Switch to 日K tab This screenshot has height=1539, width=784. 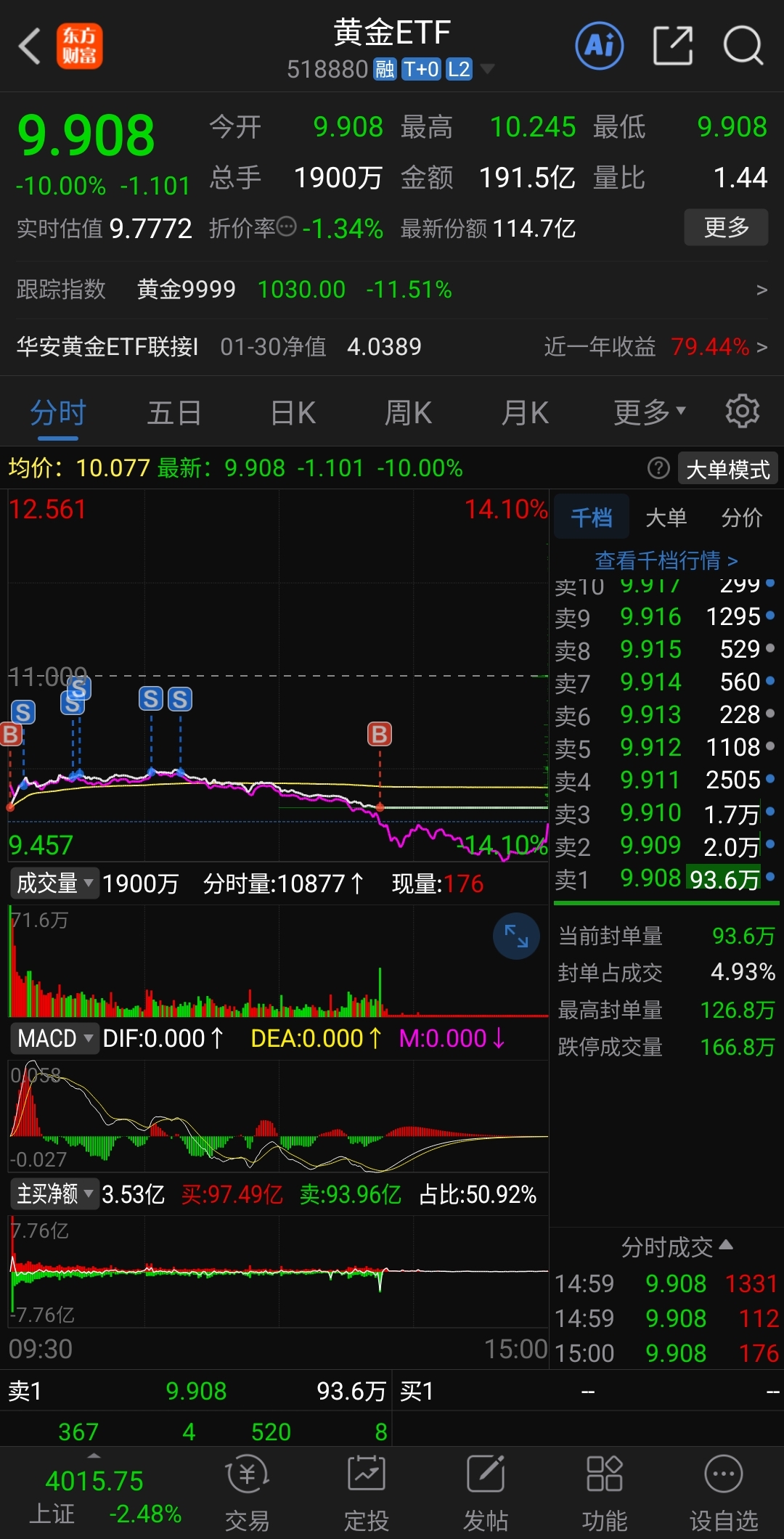[293, 412]
